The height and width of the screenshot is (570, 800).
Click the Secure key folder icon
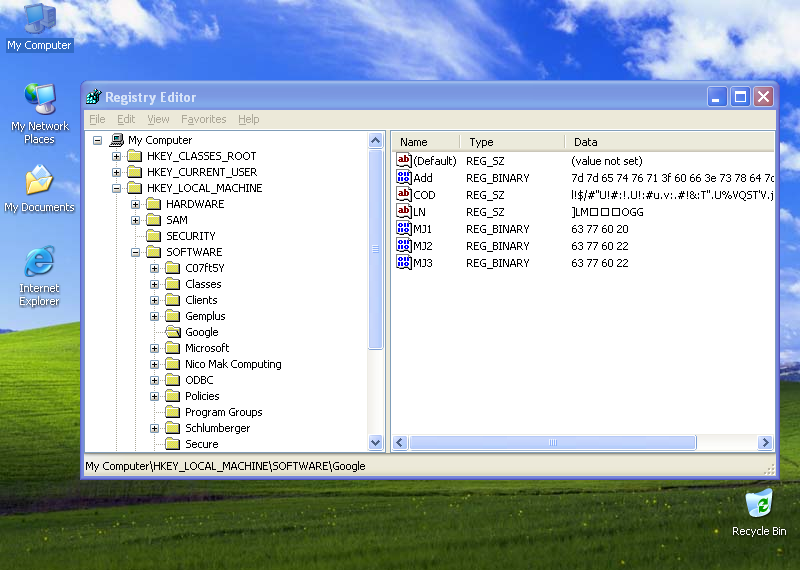173,444
